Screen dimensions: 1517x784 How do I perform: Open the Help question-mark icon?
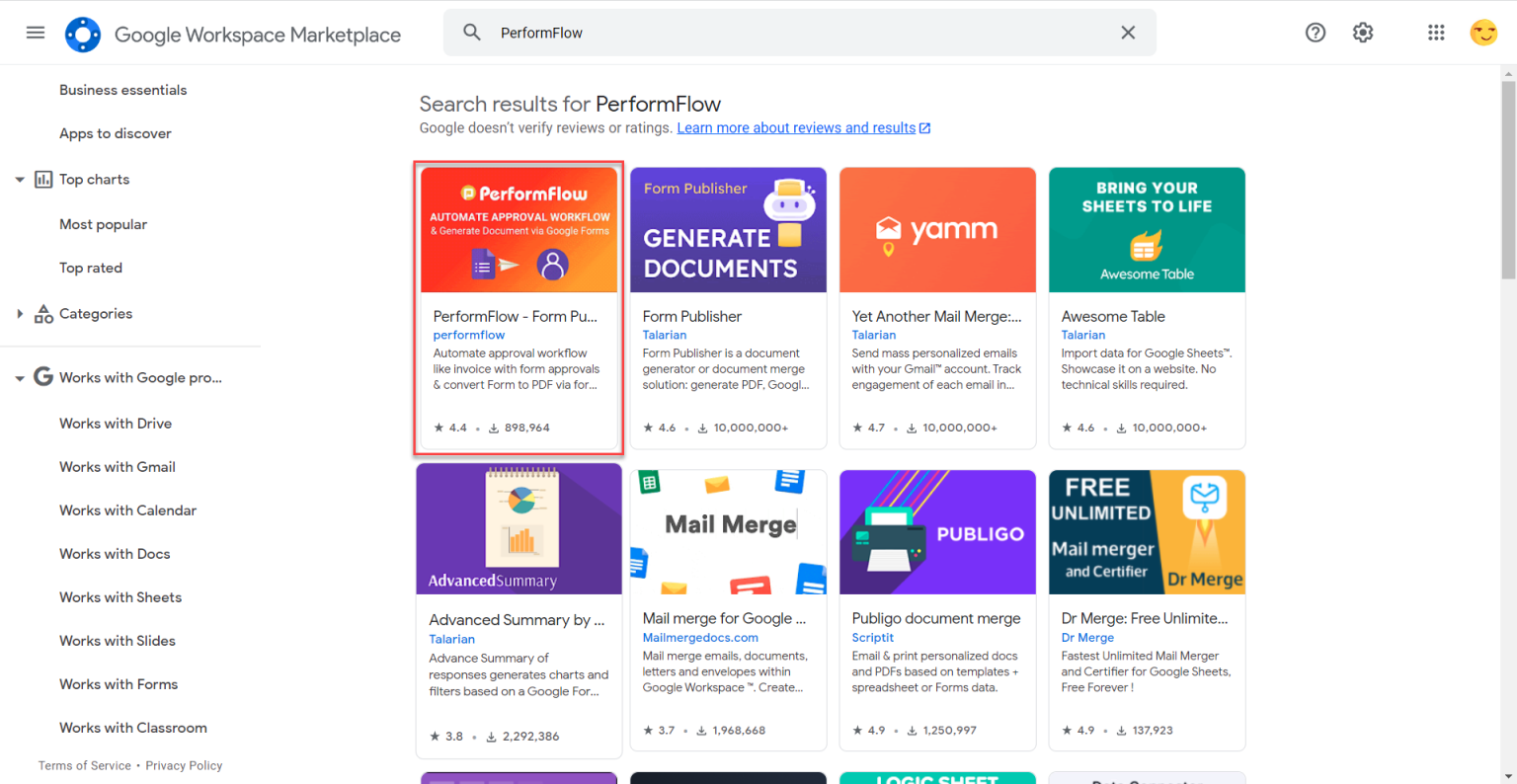(1316, 33)
